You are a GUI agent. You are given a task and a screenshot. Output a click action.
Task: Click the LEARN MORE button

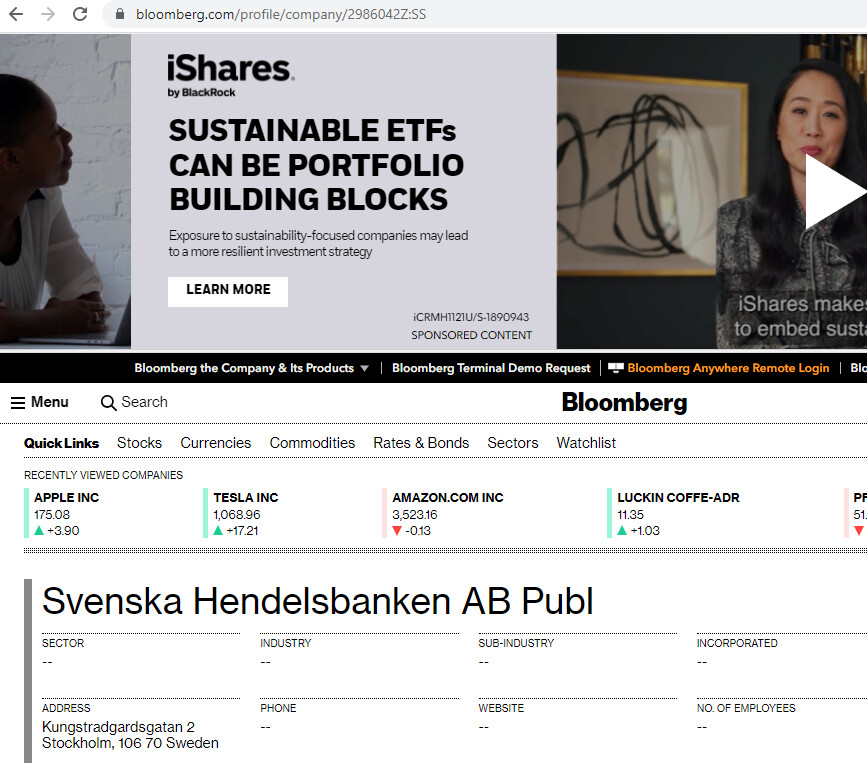[x=228, y=290]
